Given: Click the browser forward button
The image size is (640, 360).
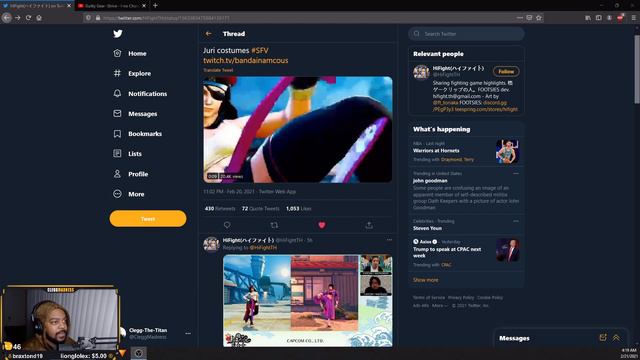Looking at the screenshot, I should coord(18,18).
